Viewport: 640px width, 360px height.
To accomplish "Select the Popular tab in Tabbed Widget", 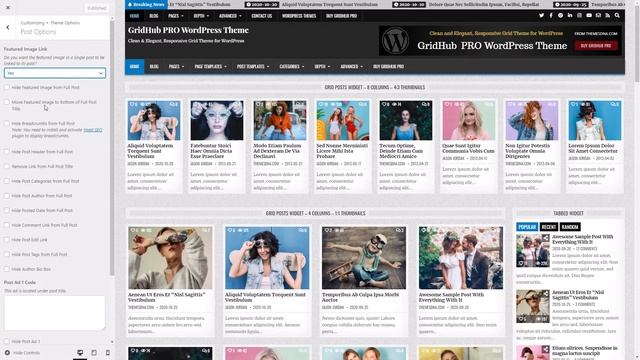I will [x=527, y=227].
